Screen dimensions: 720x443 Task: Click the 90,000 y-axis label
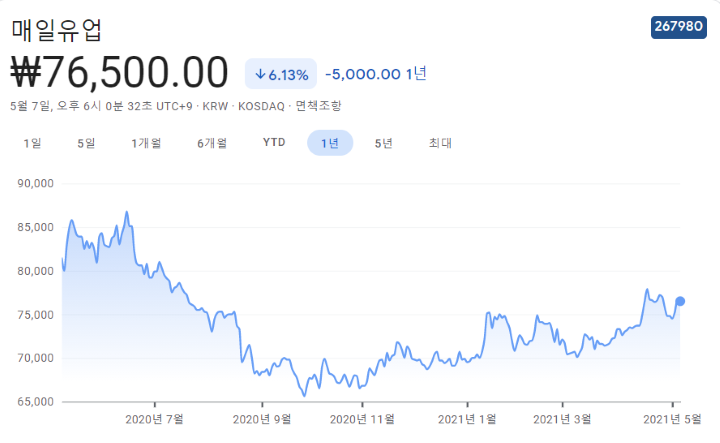pyautogui.click(x=35, y=184)
